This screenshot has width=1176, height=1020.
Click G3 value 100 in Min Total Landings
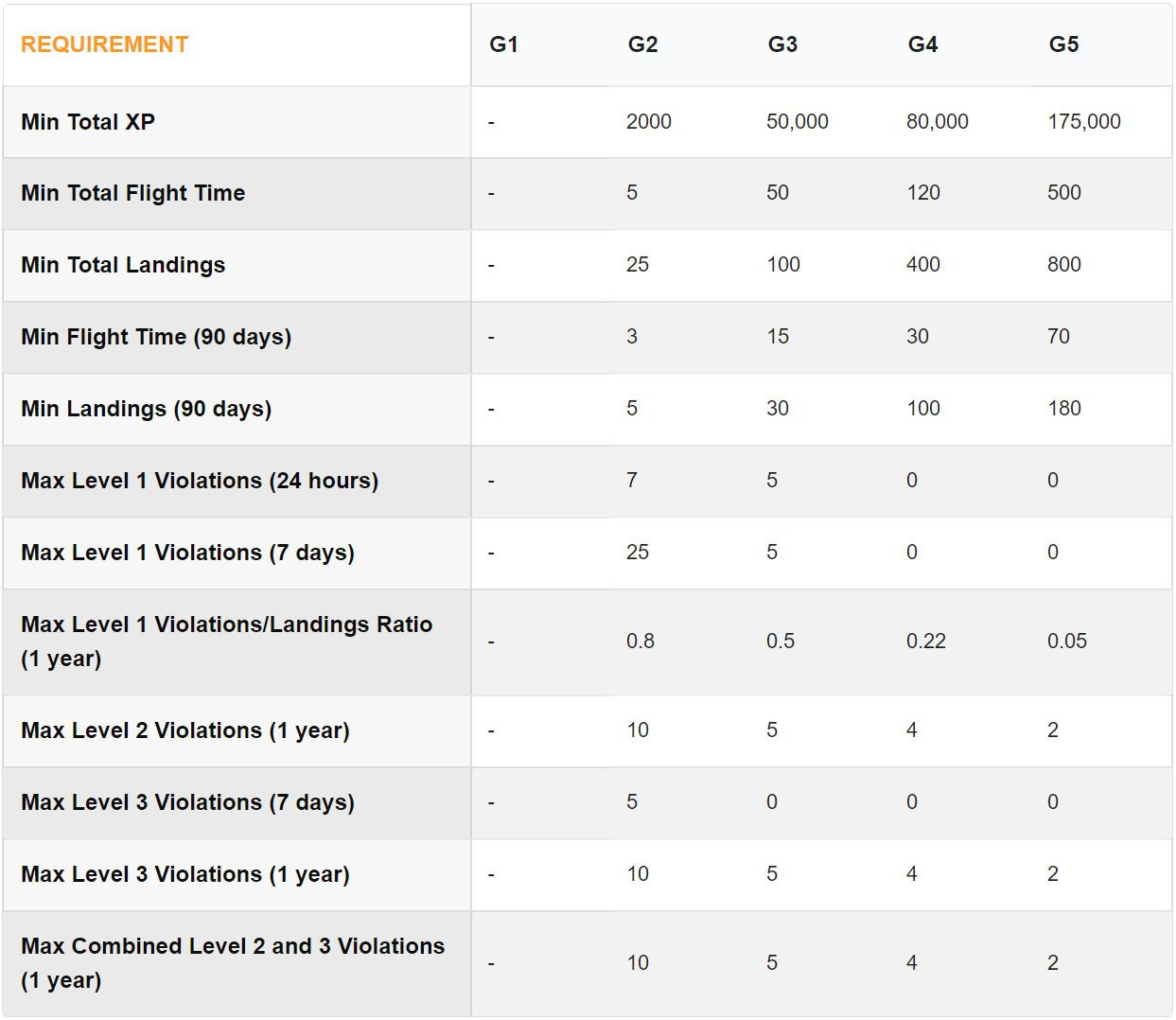pos(783,265)
